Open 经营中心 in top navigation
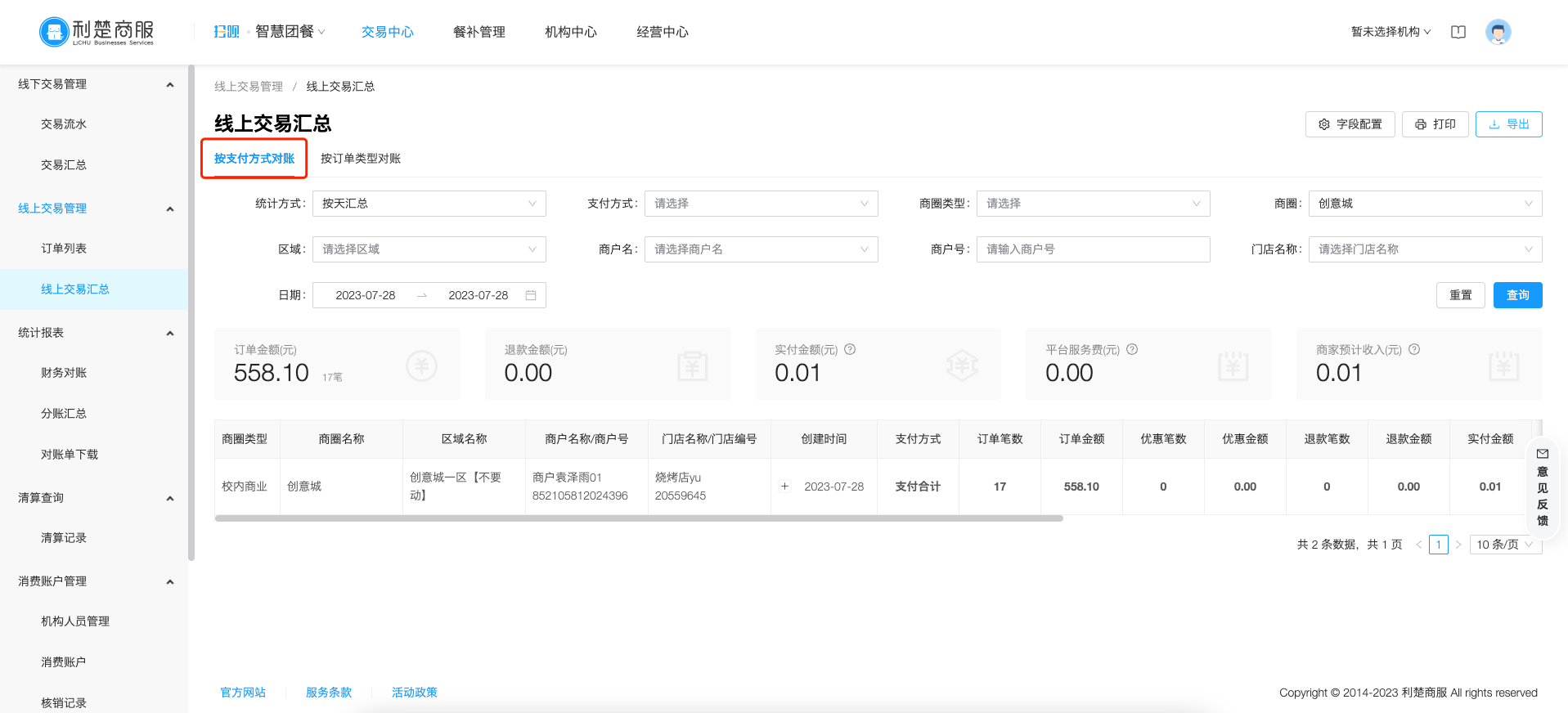 click(663, 32)
